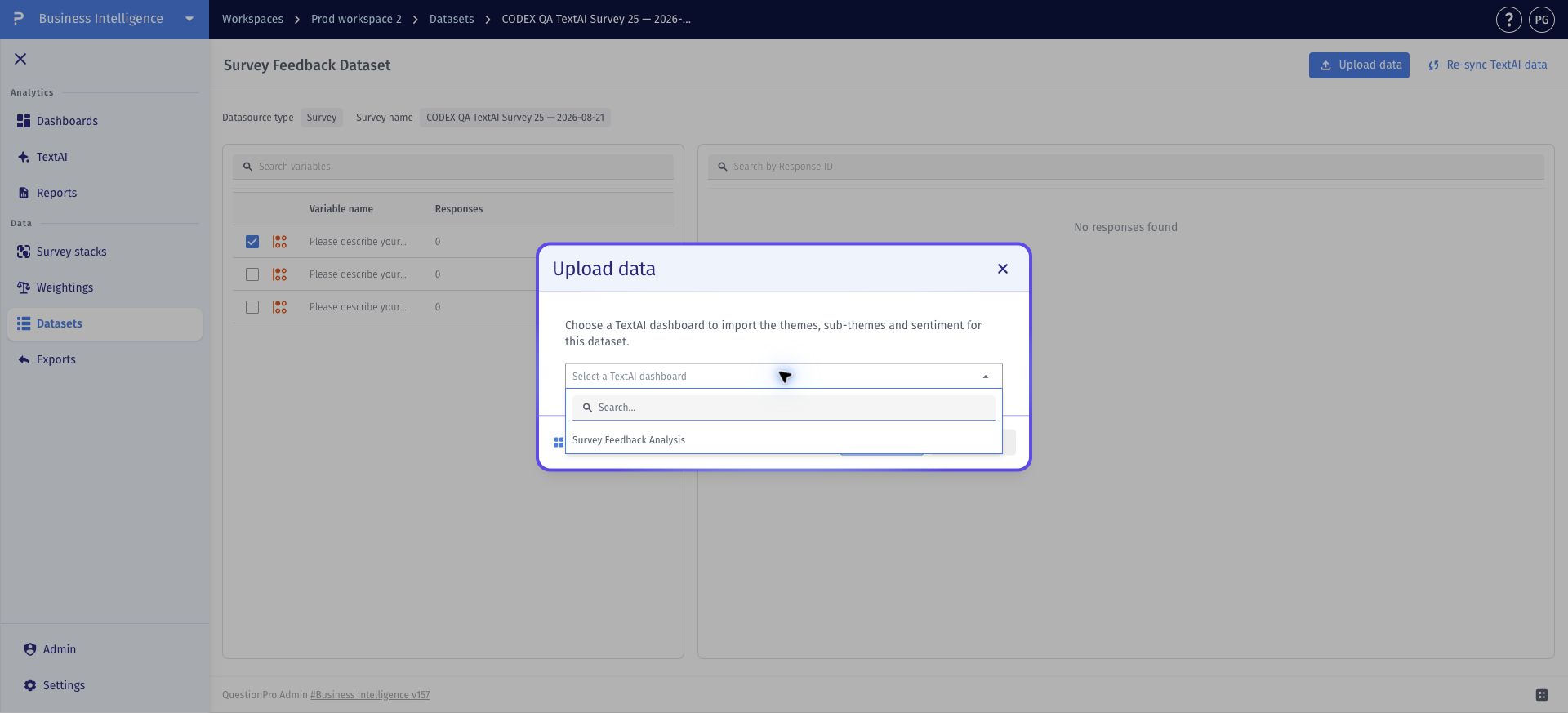Click the CODEX QA TextAI Survey breadcrumb
This screenshot has height=713, width=1568.
[x=596, y=19]
